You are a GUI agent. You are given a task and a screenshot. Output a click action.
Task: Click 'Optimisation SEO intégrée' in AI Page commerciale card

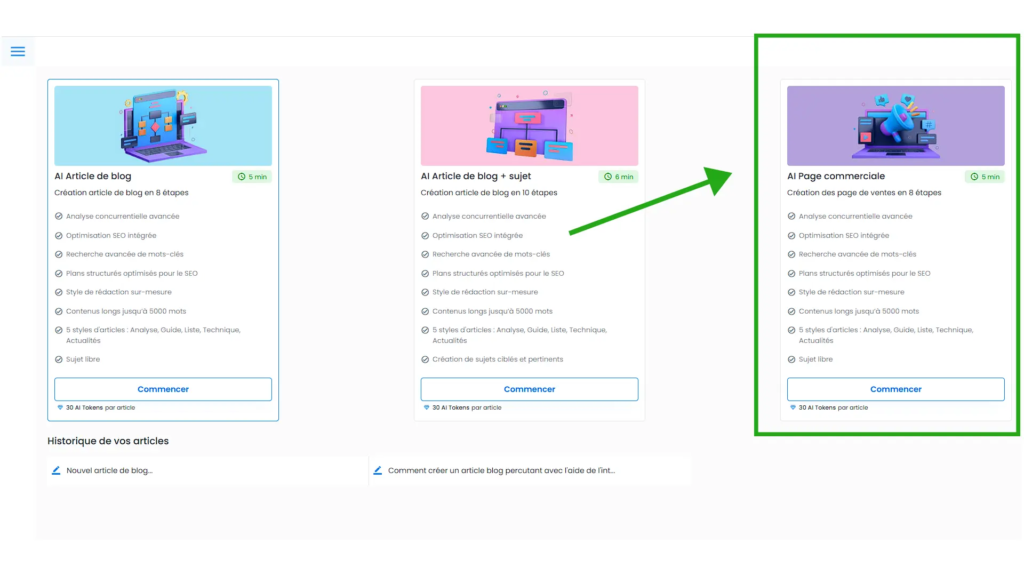tap(844, 235)
